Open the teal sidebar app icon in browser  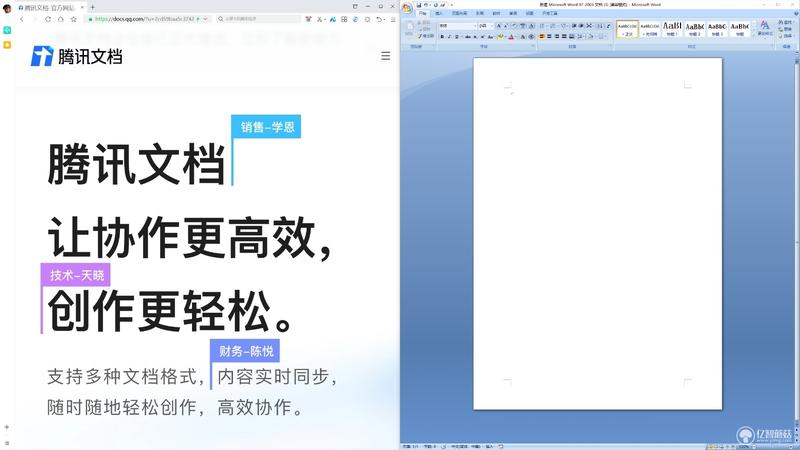pyautogui.click(x=7, y=30)
